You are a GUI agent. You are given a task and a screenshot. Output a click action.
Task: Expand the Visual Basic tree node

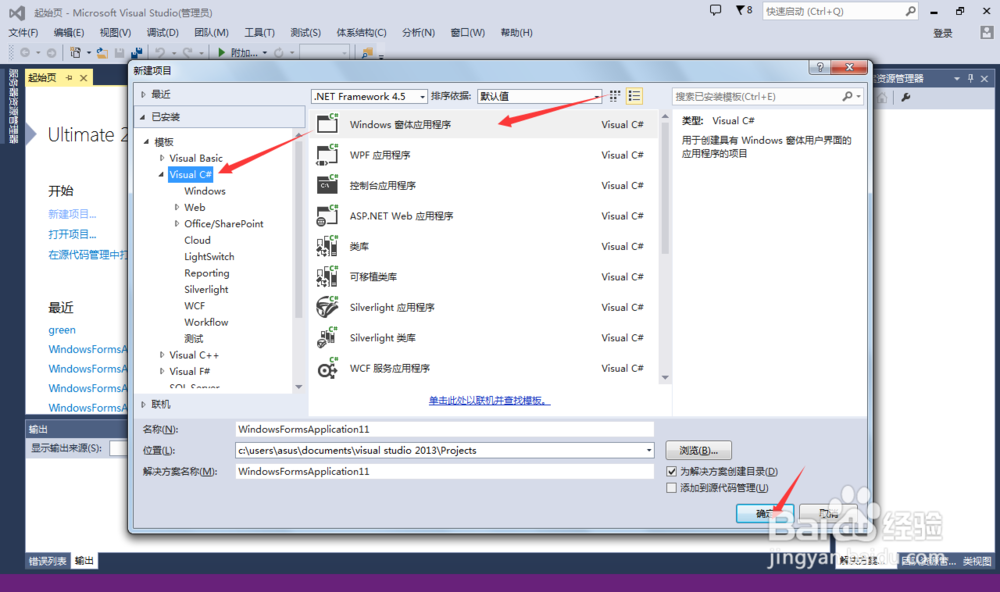click(161, 158)
